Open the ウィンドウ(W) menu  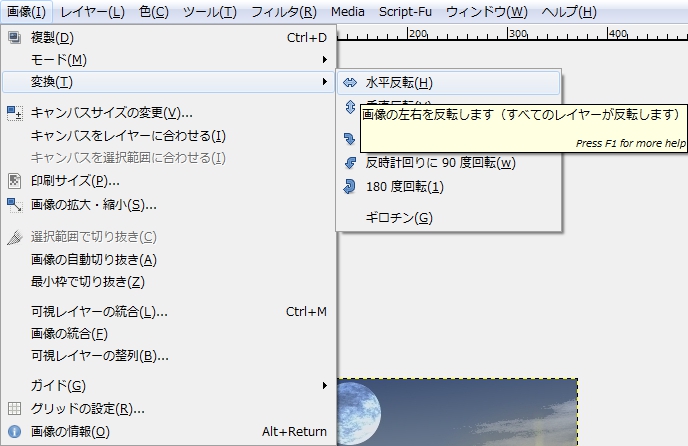[x=487, y=12]
